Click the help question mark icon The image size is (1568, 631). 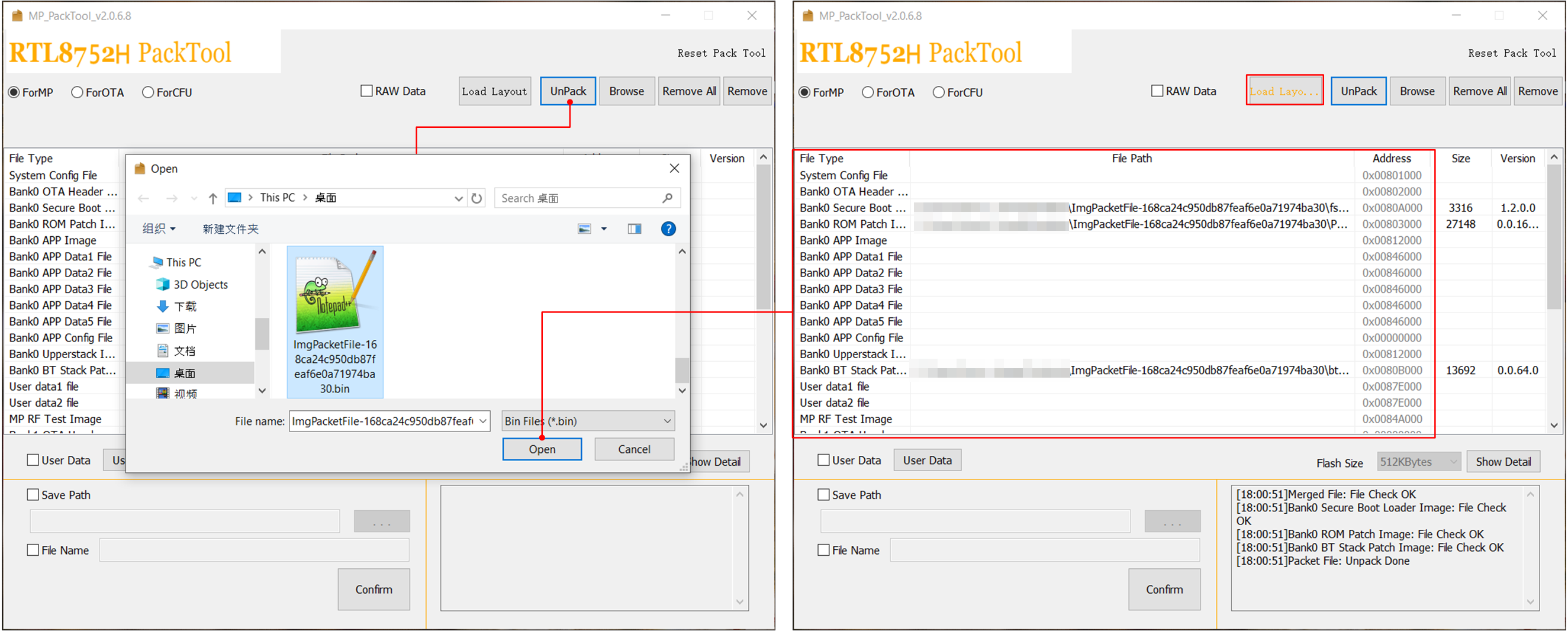pos(668,229)
